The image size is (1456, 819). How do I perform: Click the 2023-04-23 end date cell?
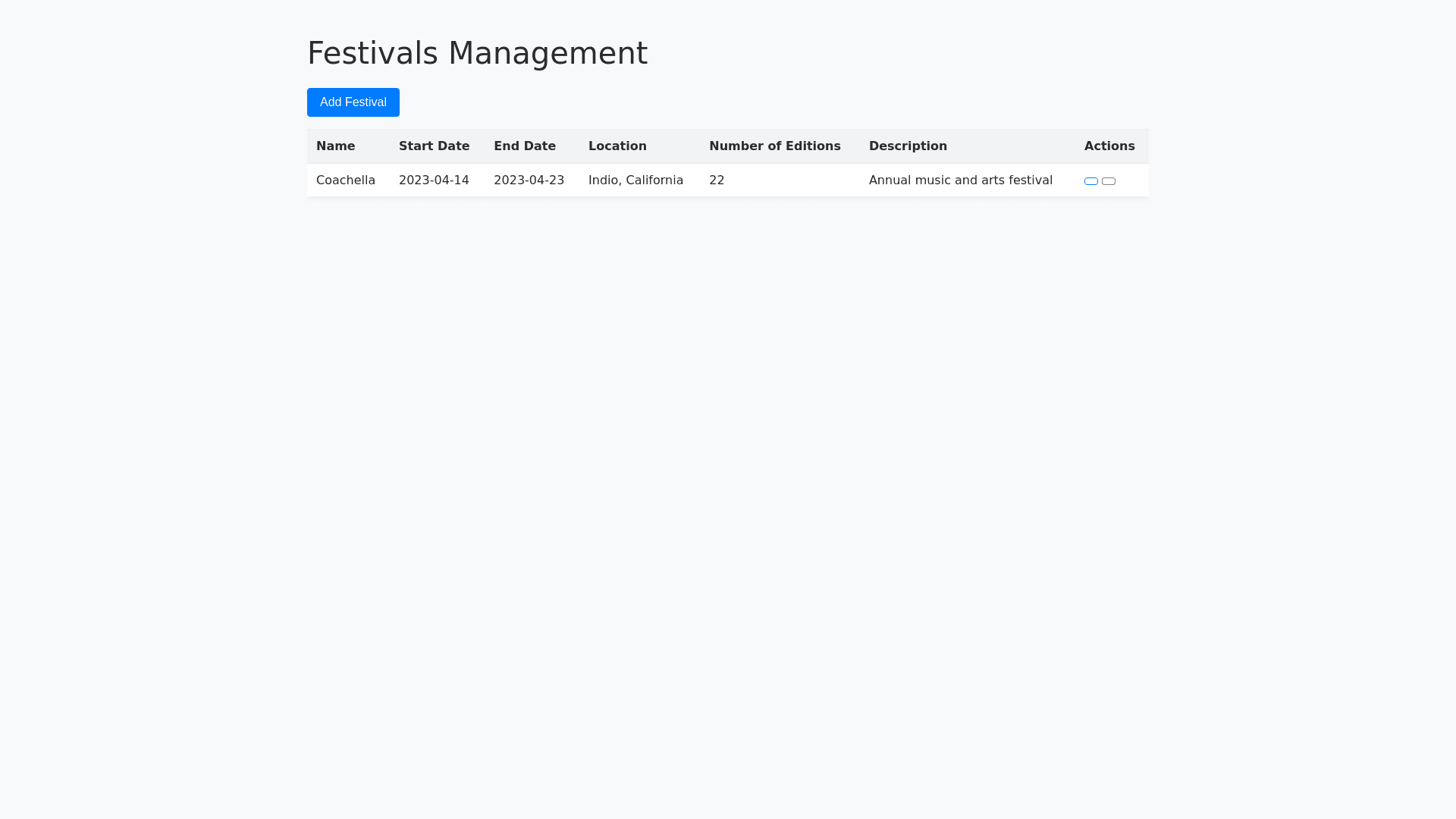(529, 180)
